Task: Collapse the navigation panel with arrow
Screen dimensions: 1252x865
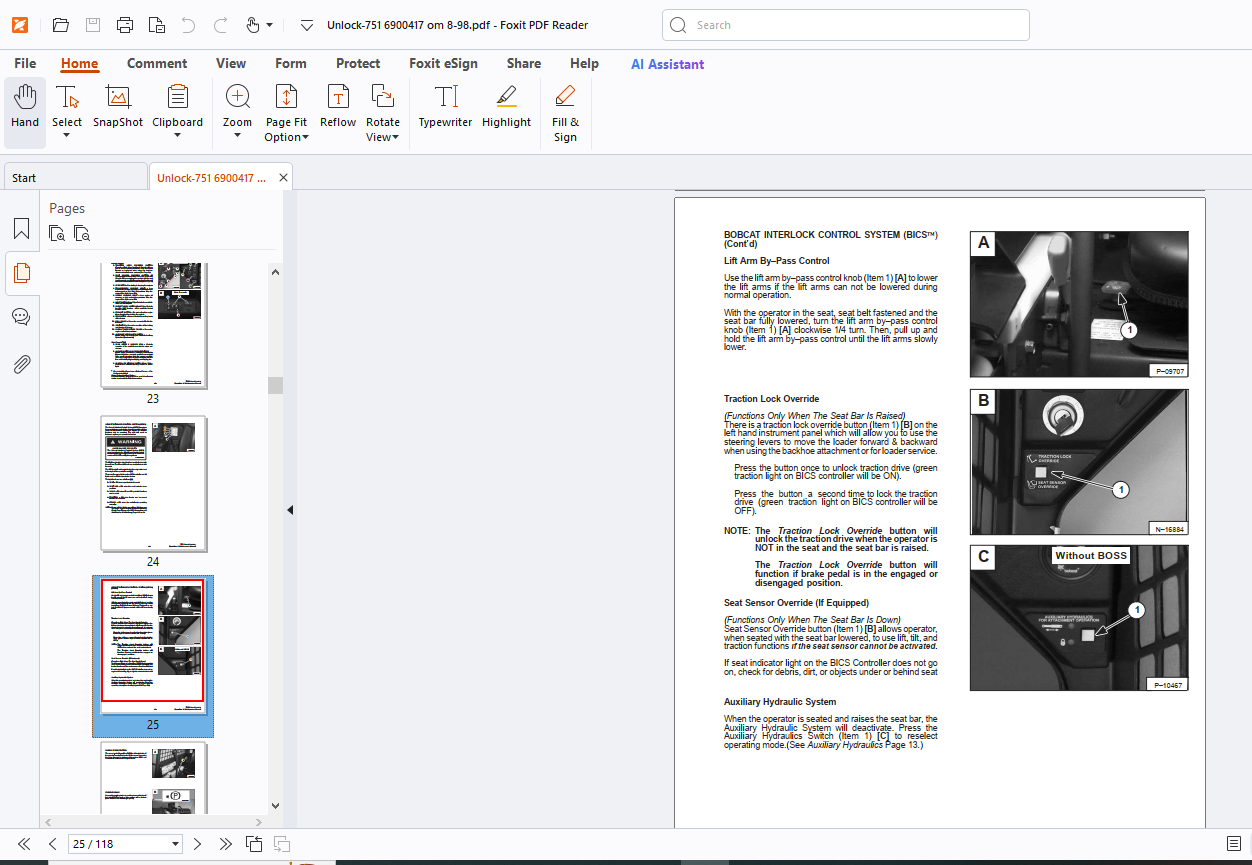Action: pyautogui.click(x=290, y=510)
